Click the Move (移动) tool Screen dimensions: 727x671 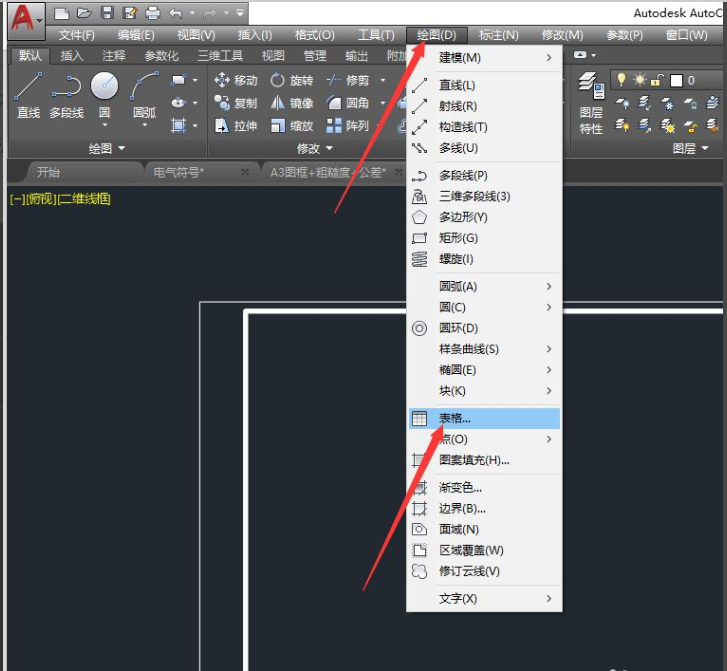click(236, 80)
